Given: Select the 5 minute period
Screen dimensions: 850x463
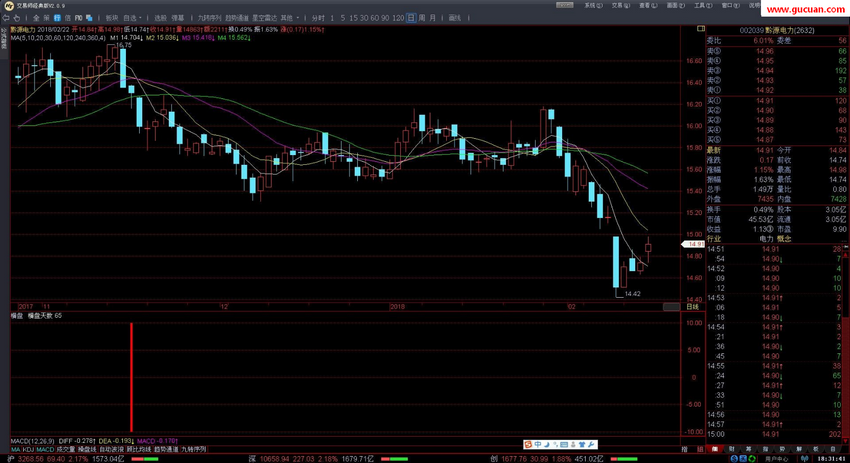Looking at the screenshot, I should pyautogui.click(x=343, y=18).
